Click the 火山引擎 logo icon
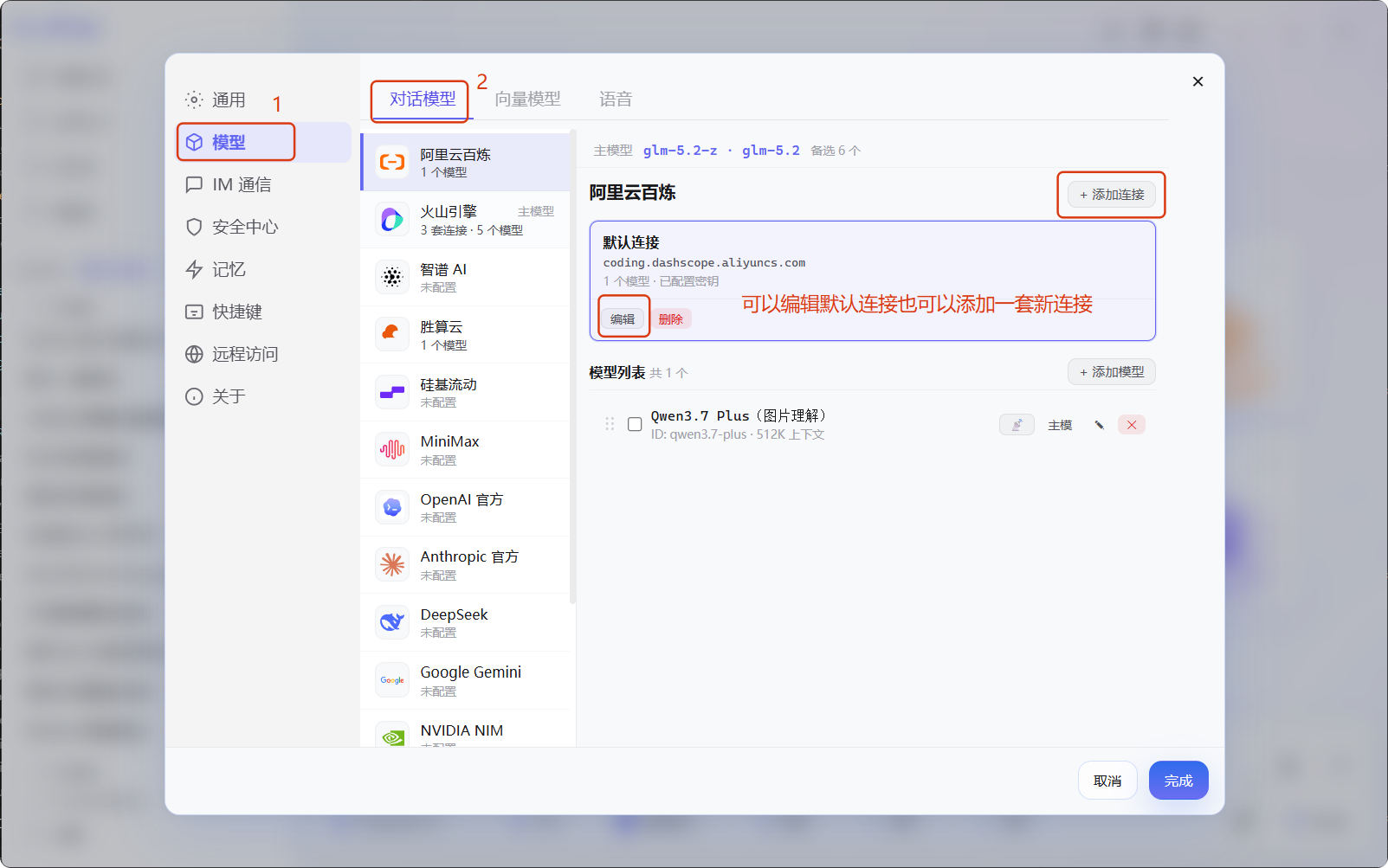The height and width of the screenshot is (868, 1388). [392, 220]
